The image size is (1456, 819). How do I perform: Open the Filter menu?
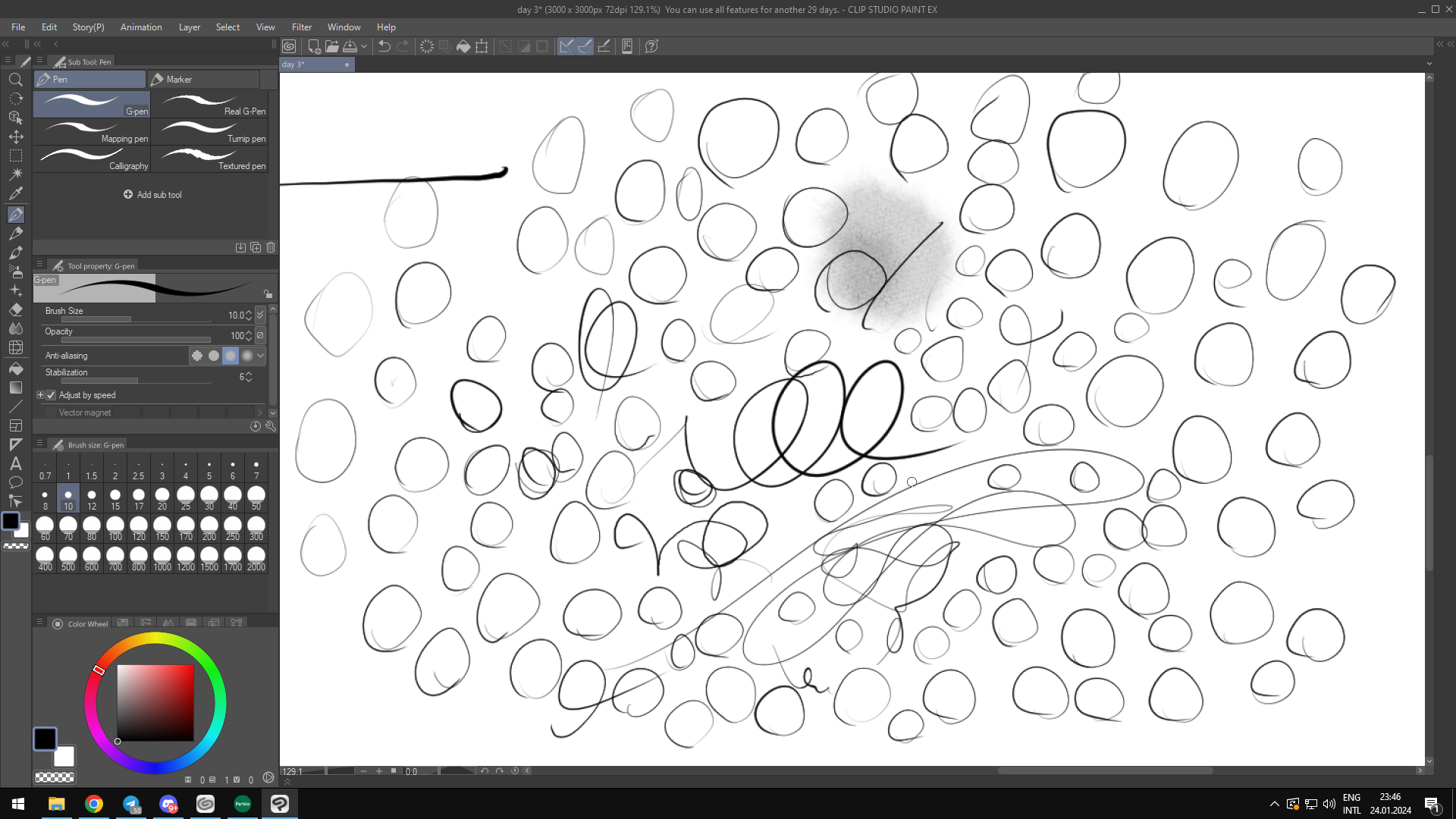pyautogui.click(x=302, y=27)
